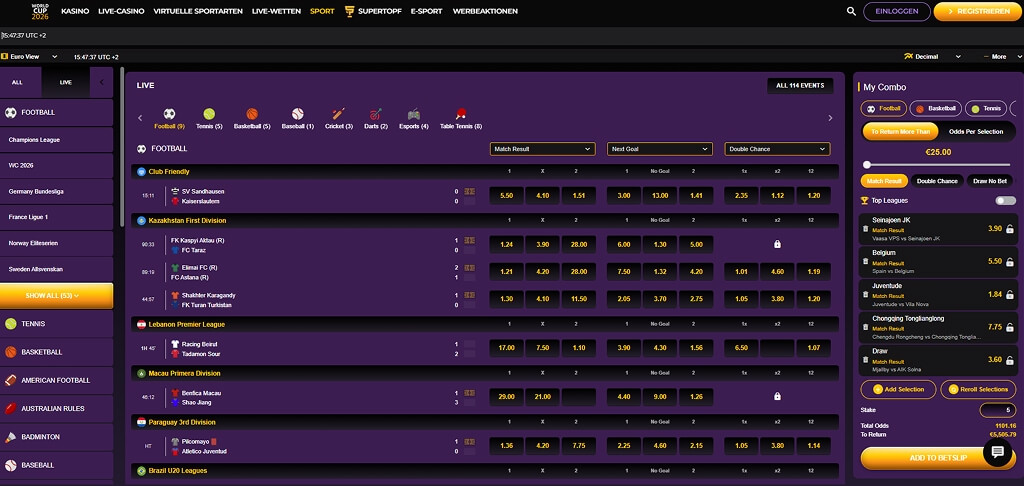This screenshot has width=1024, height=486.
Task: Open ALL 114 EVENTS button
Action: [800, 86]
